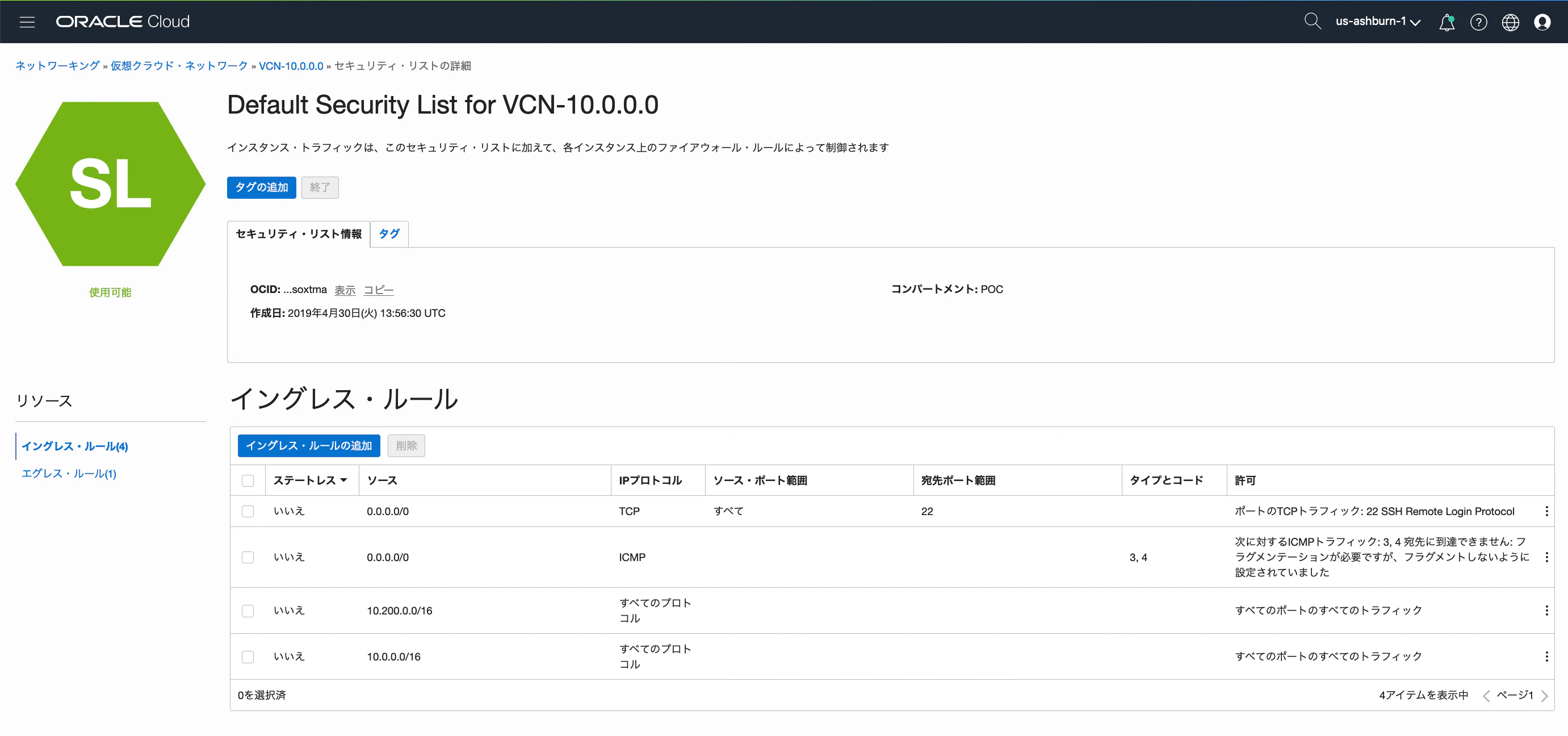Open actions menu for TCP port 22 rule
Viewport: 1568px width, 736px height.
point(1546,511)
